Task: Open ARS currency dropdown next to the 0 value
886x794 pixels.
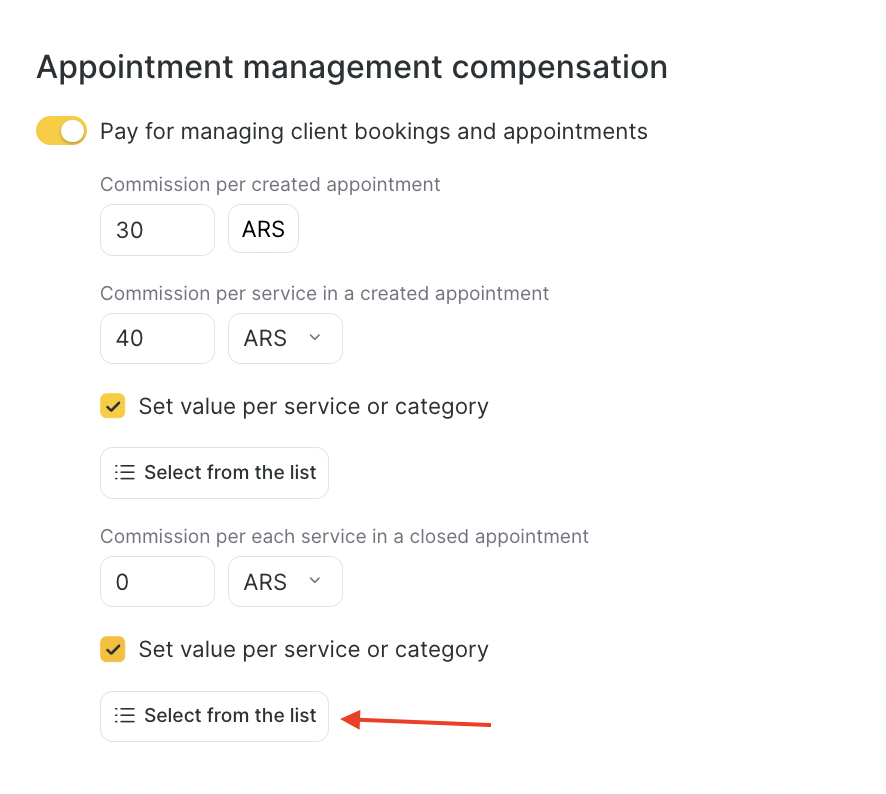Action: pyautogui.click(x=285, y=581)
